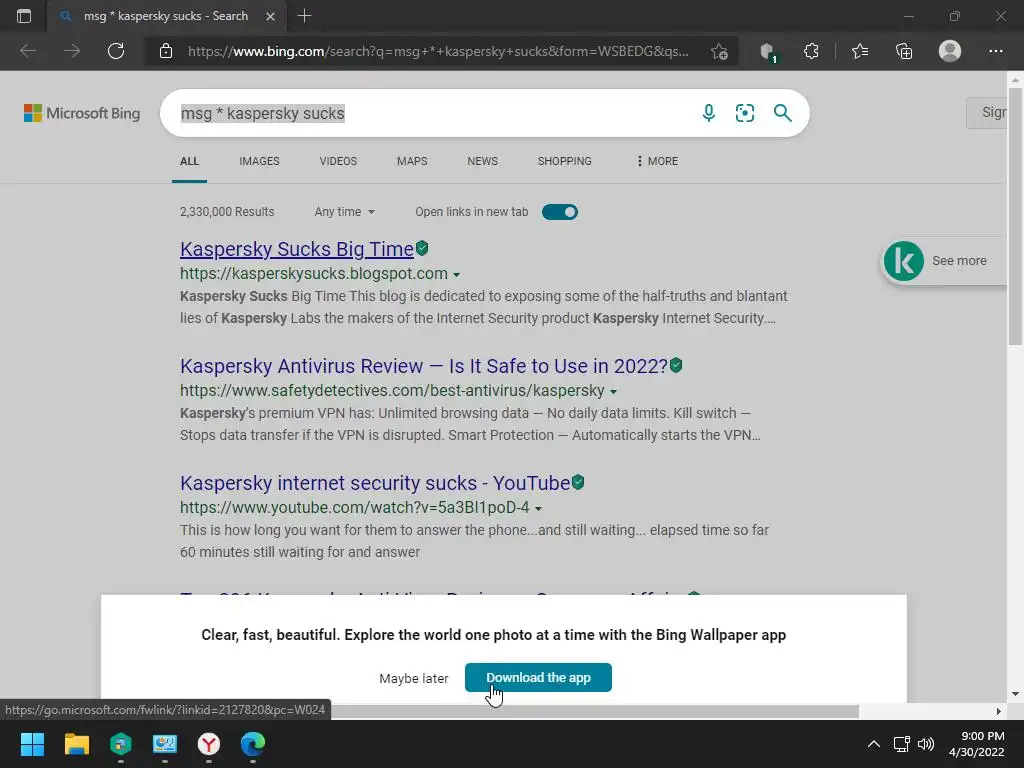Click shield badge beside Kaspersky Antivirus Review

coord(677,365)
